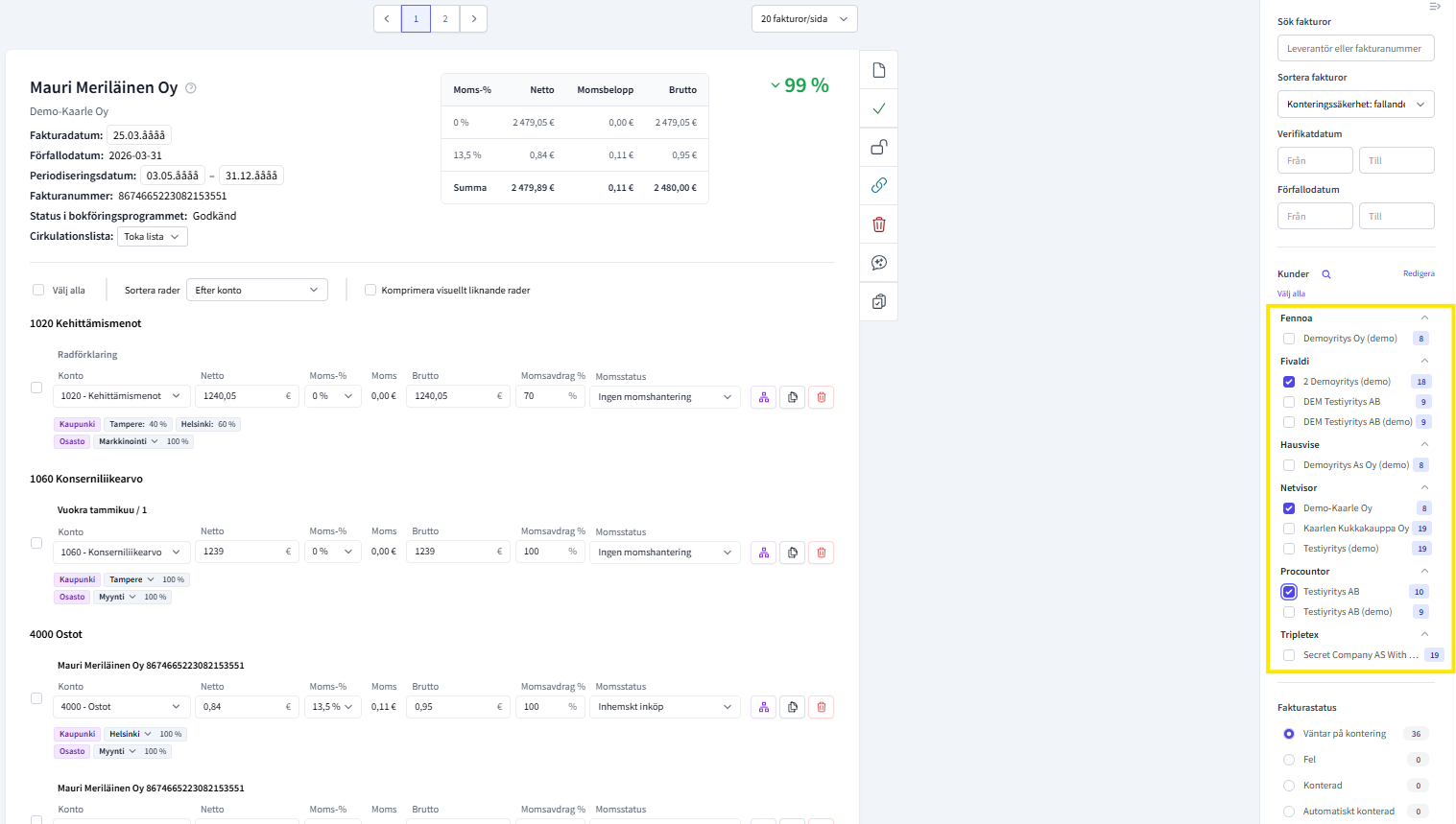Click the Osasto tag on the 1060 row
Image resolution: width=1456 pixels, height=824 pixels.
pos(72,597)
